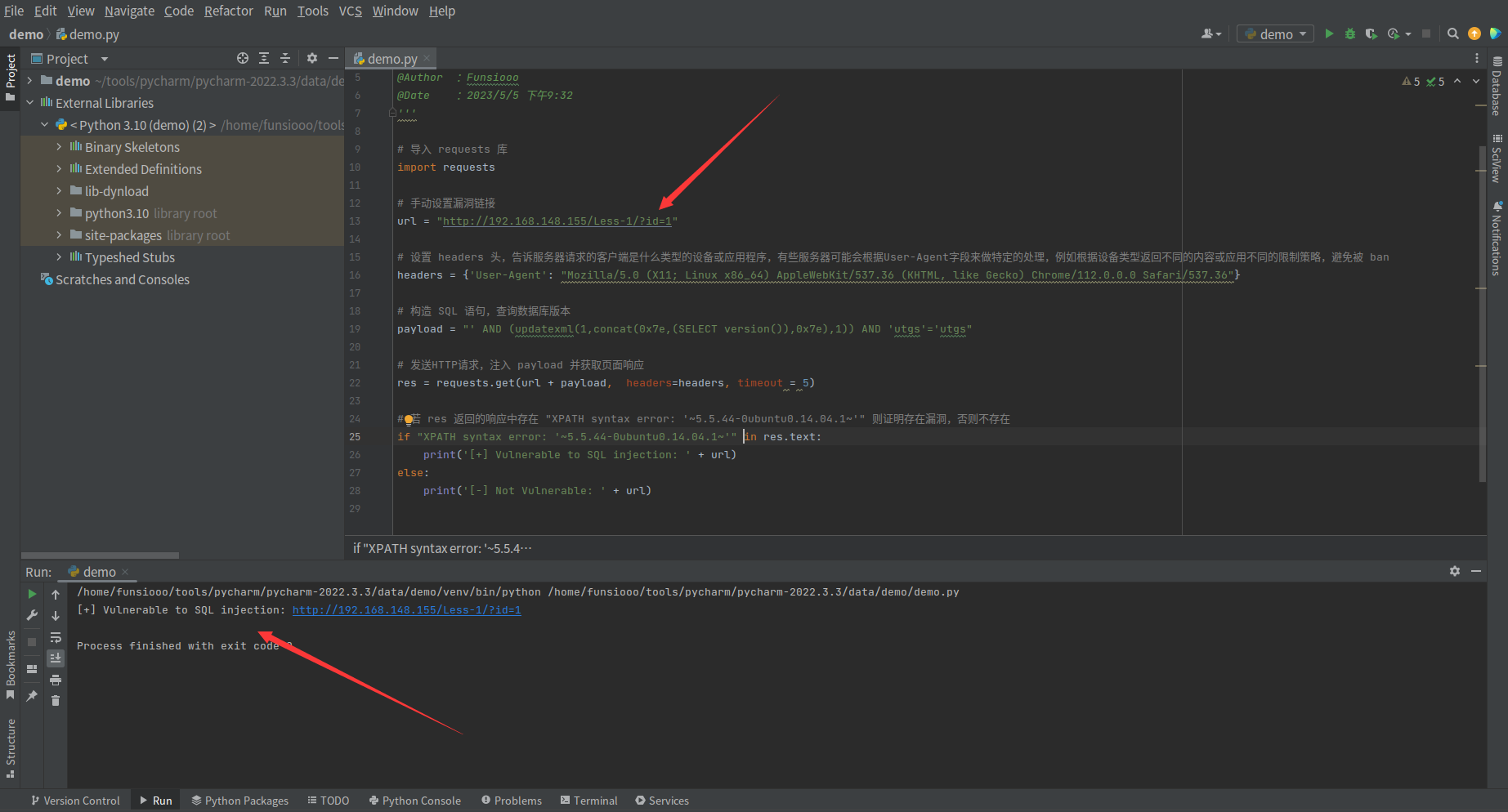Open profiler options dropdown arrow
Image resolution: width=1508 pixels, height=812 pixels.
(1408, 34)
